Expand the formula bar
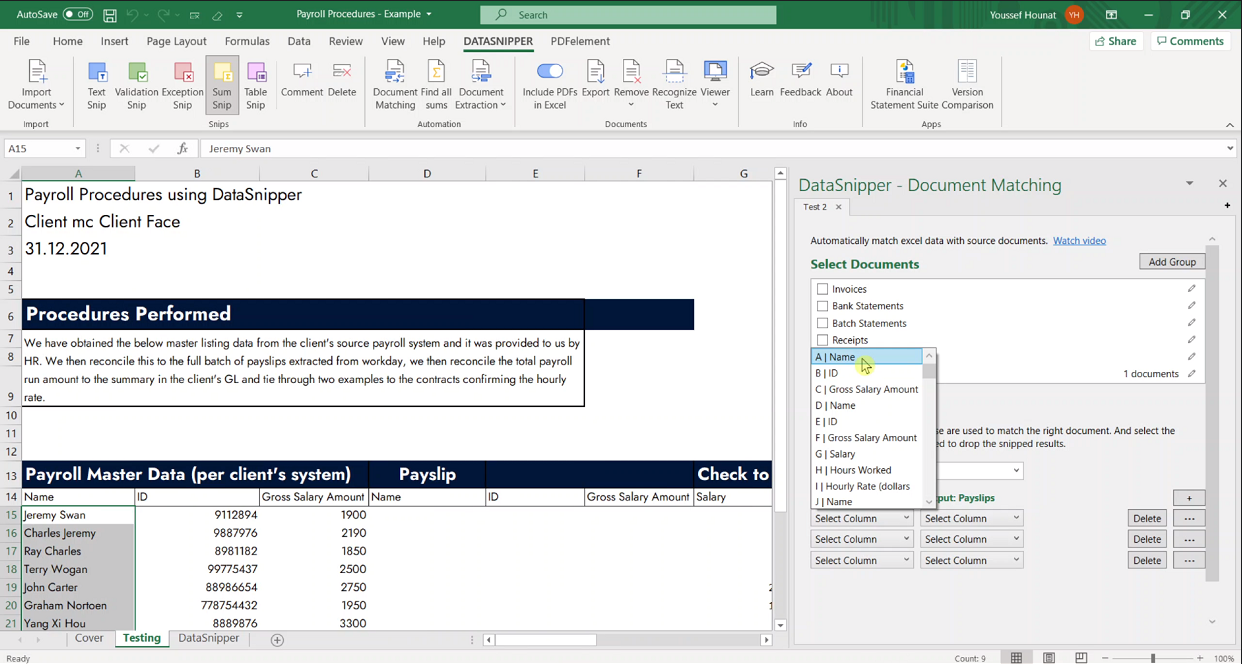 [1230, 149]
